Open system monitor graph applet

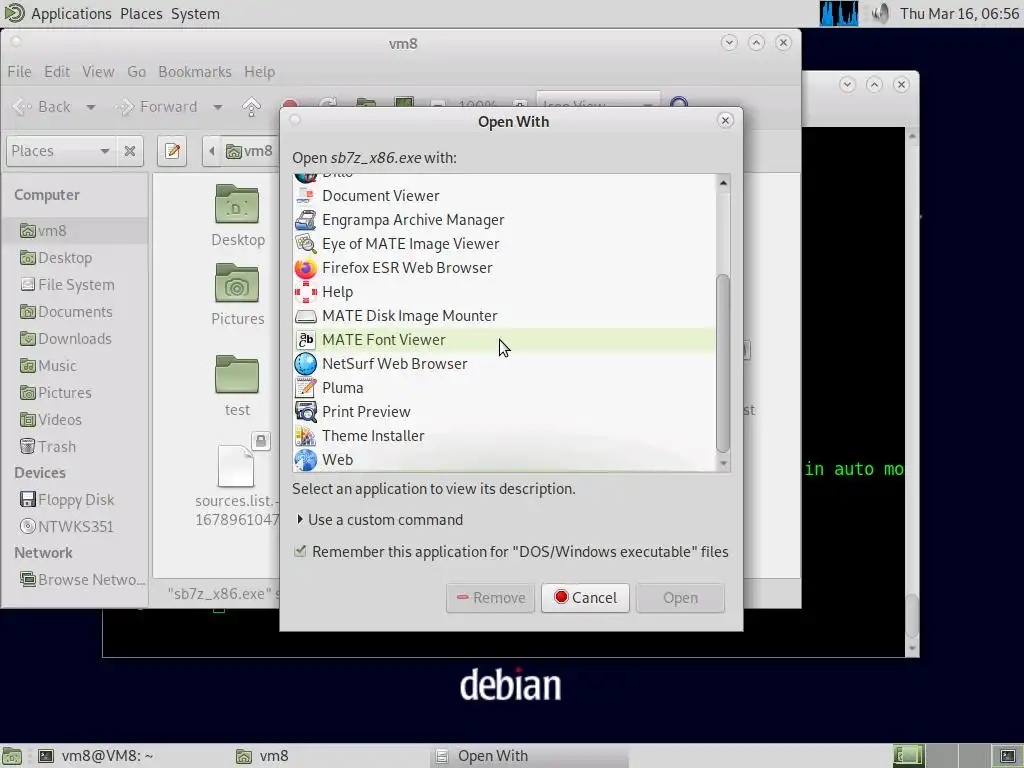[839, 13]
